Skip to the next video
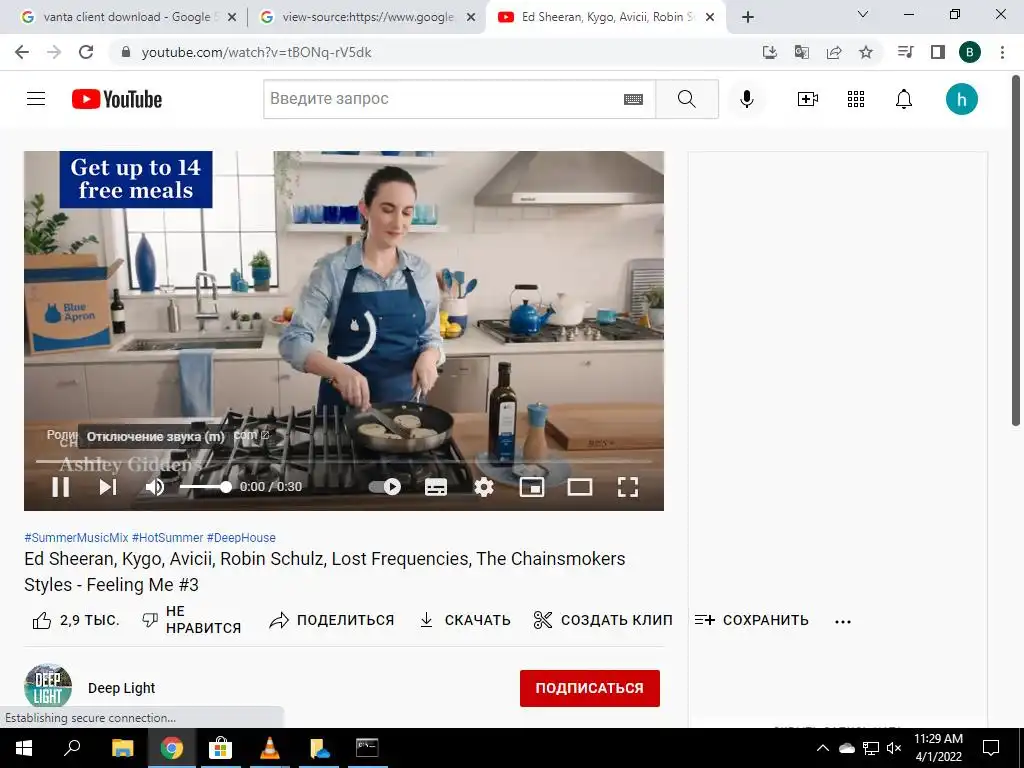Screen dimensions: 1024x768 108,487
